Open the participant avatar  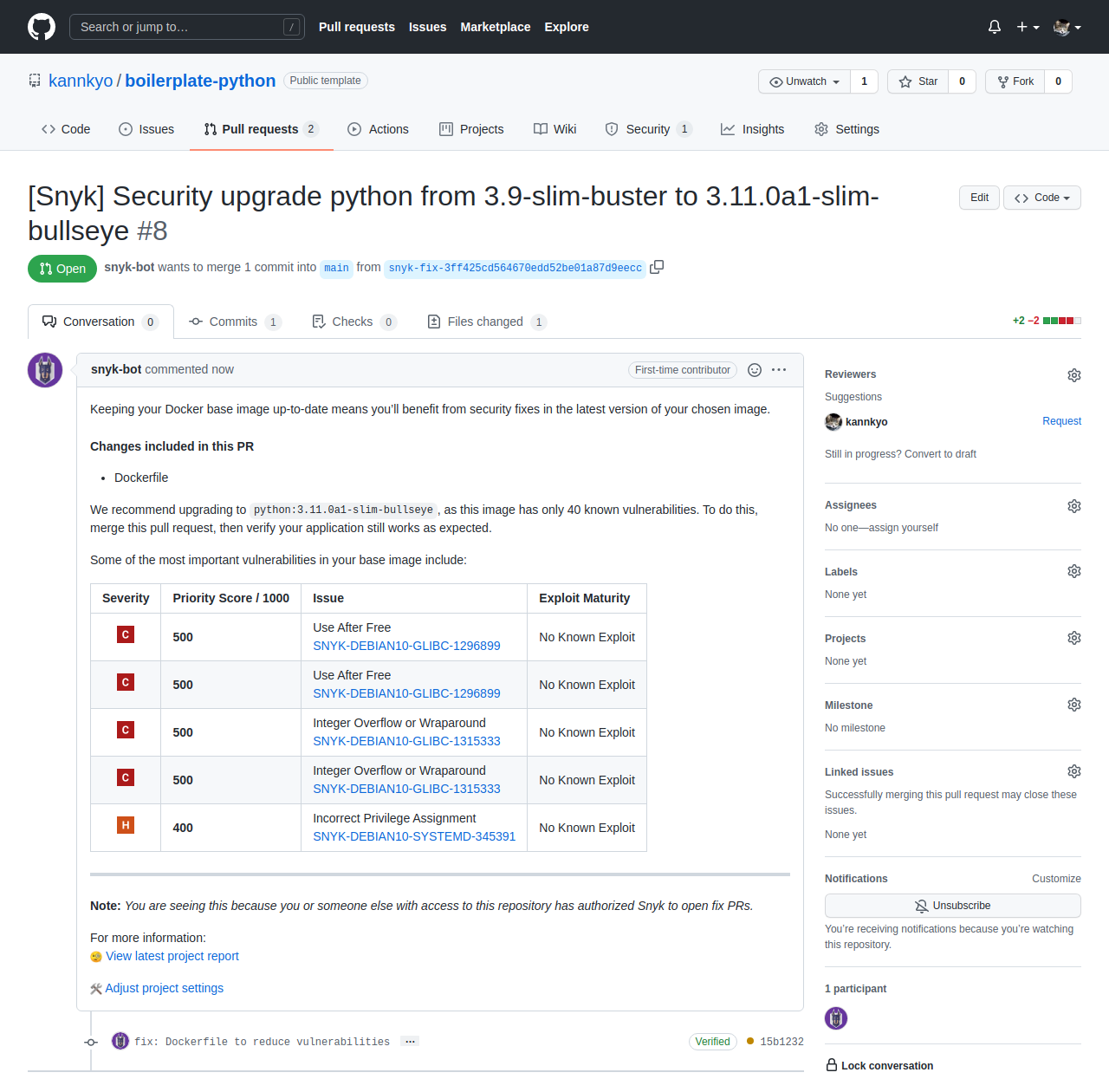836,1018
